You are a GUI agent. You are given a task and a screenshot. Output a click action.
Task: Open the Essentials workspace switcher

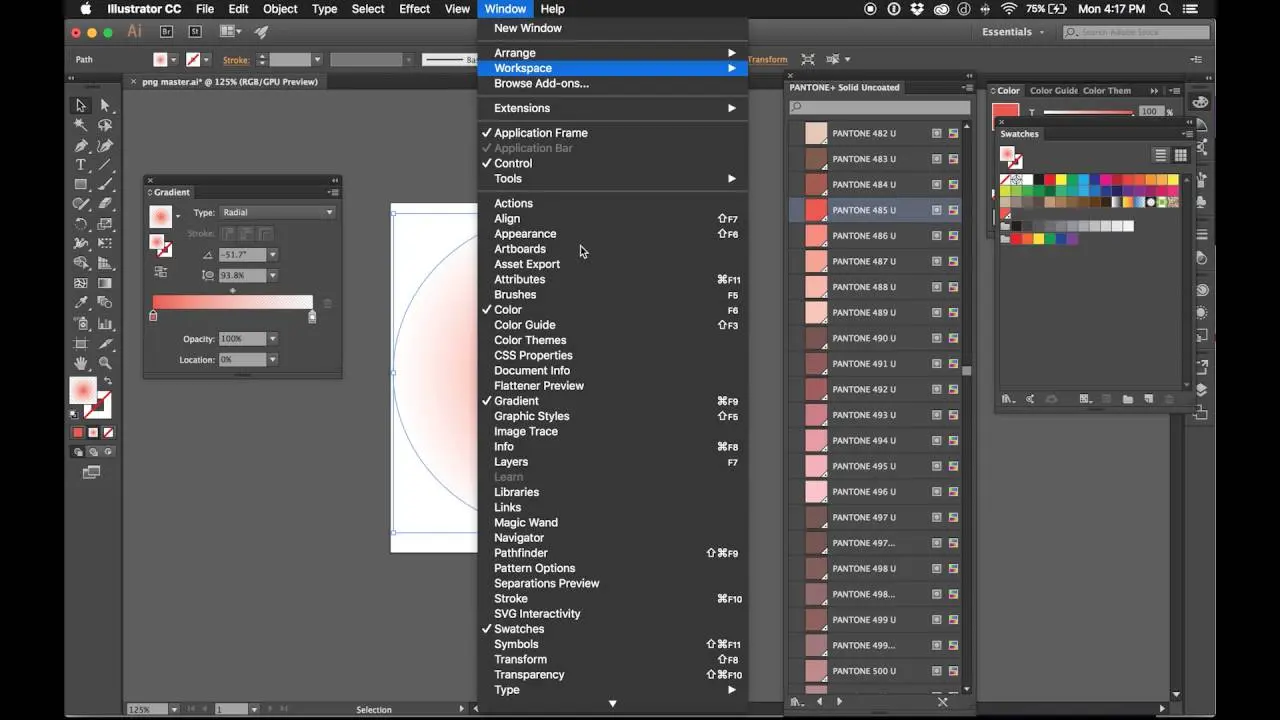coord(1012,32)
